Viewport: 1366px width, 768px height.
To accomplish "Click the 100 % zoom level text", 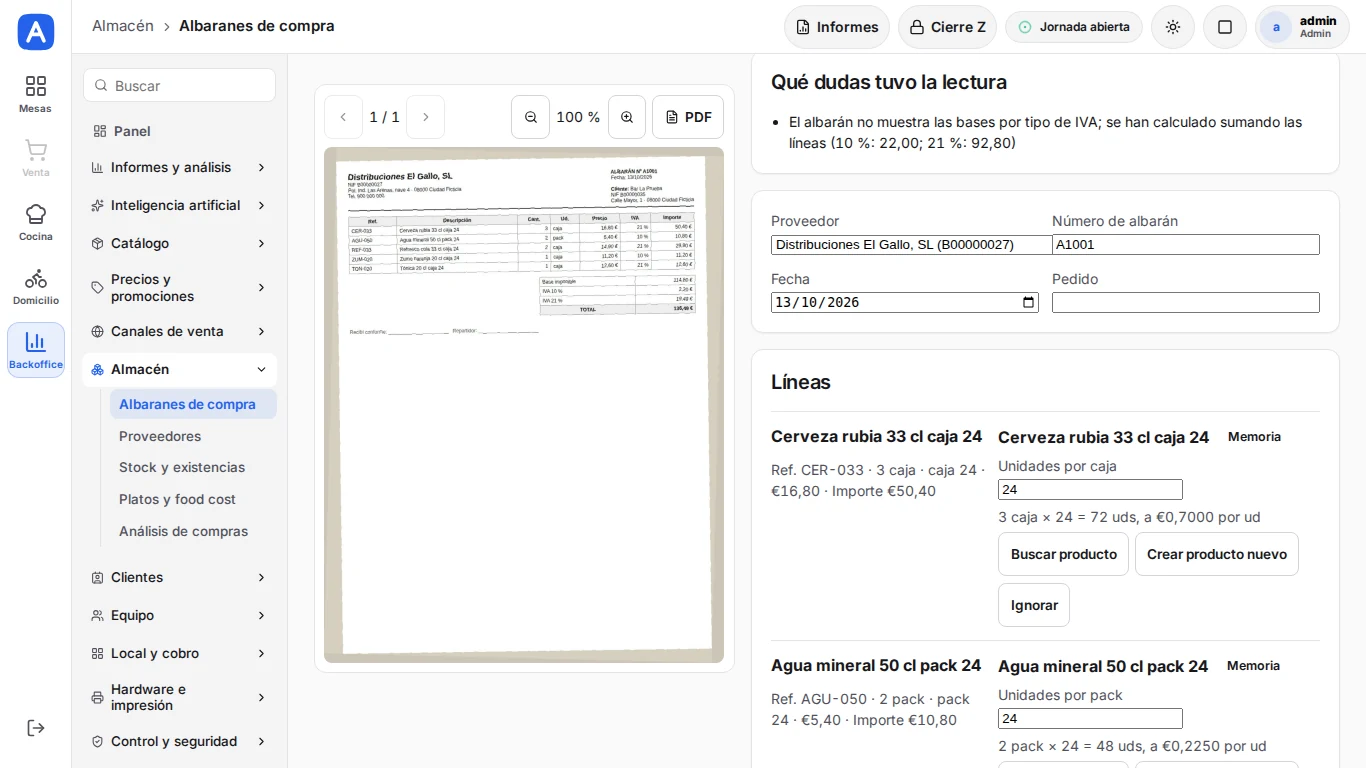I will [578, 117].
